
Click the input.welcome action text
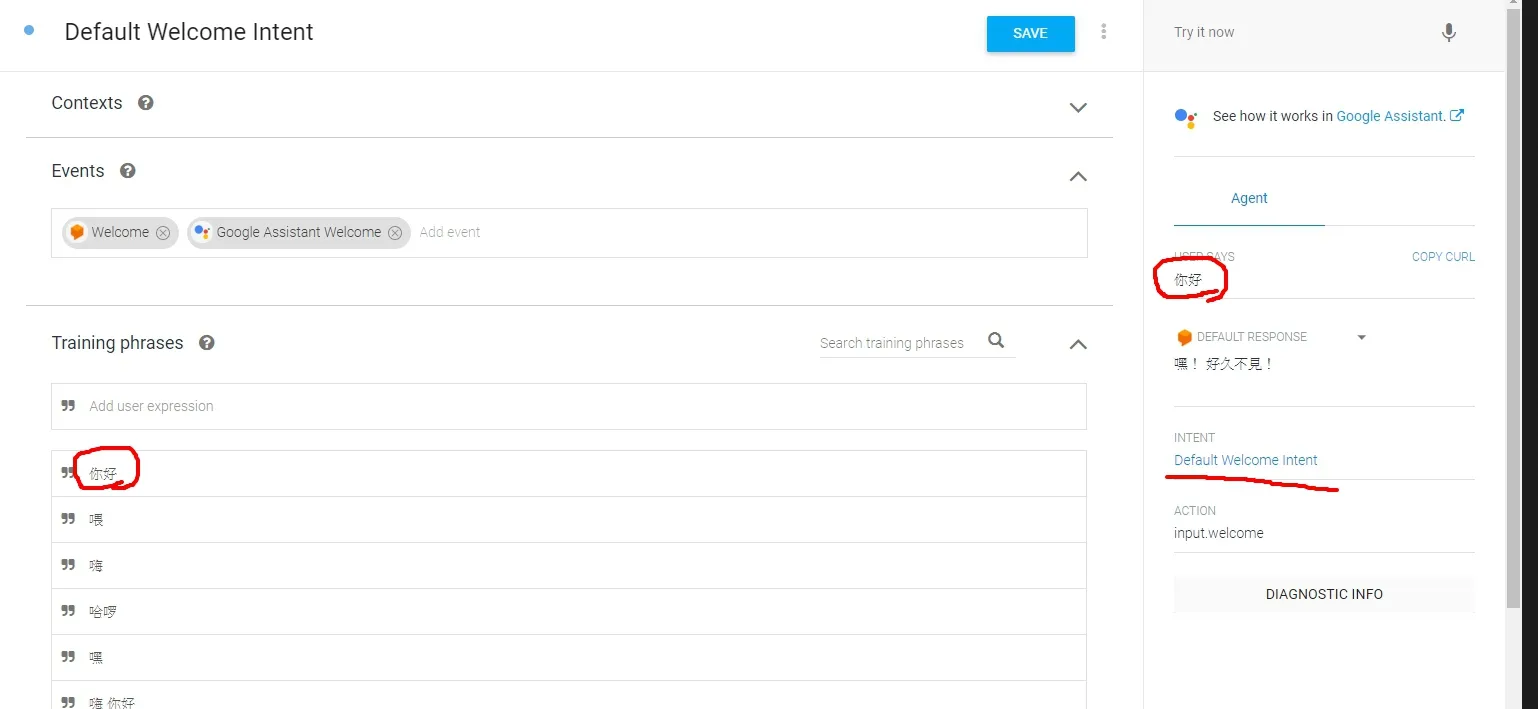coord(1219,533)
